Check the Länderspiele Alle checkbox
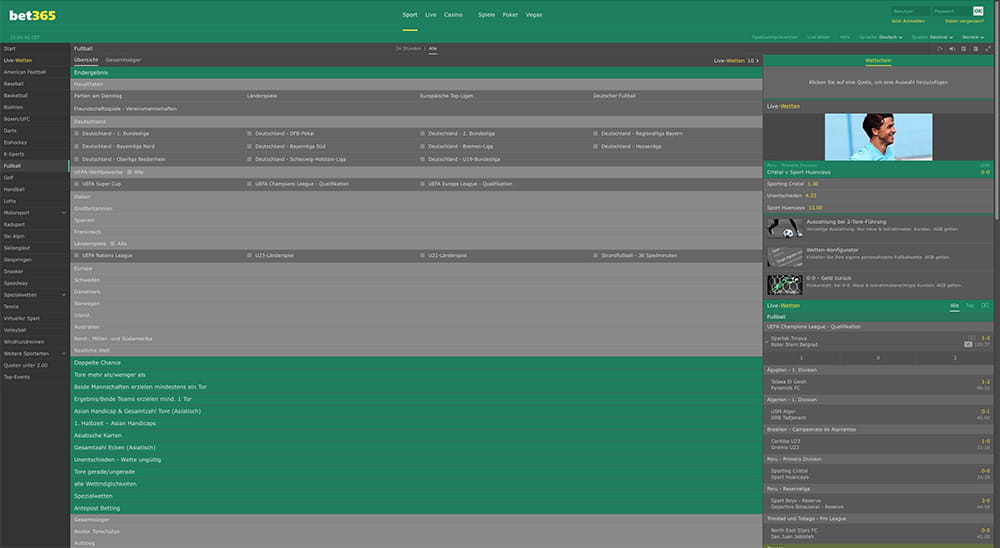The width and height of the screenshot is (1000, 548). pos(113,244)
